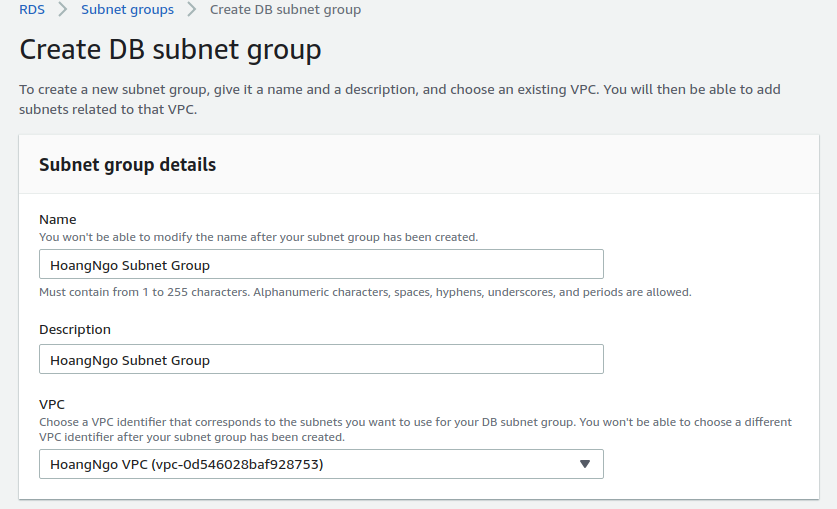Click the Subnet group details panel header
The height and width of the screenshot is (509, 837).
tap(127, 165)
